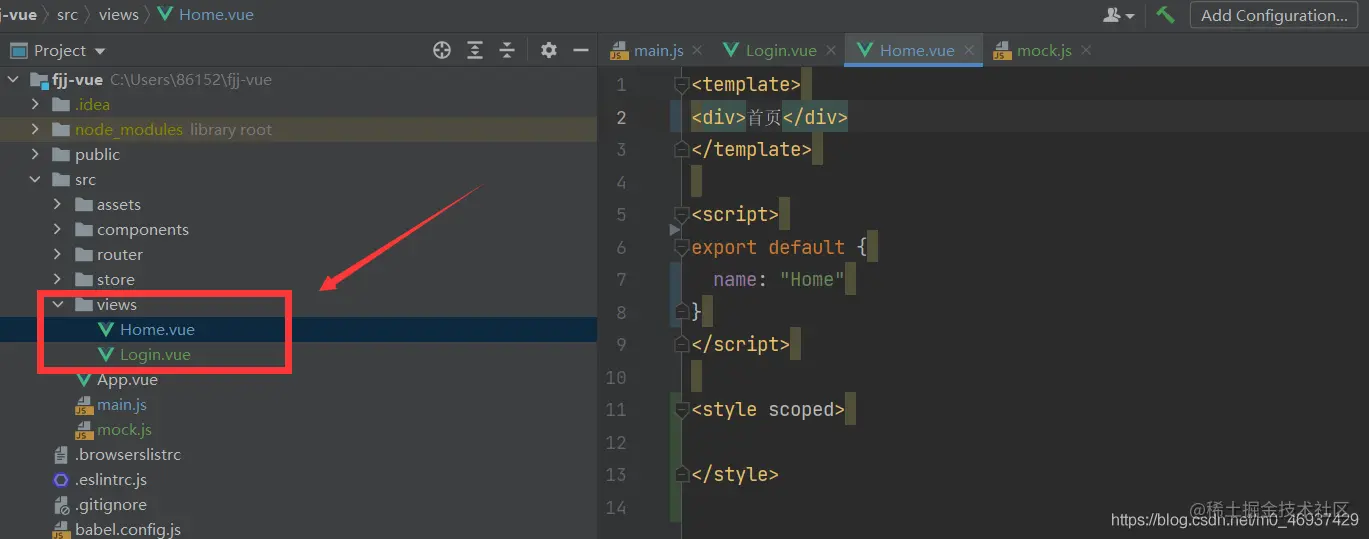Close the mock.js tab
The image size is (1369, 539).
pyautogui.click(x=1086, y=50)
